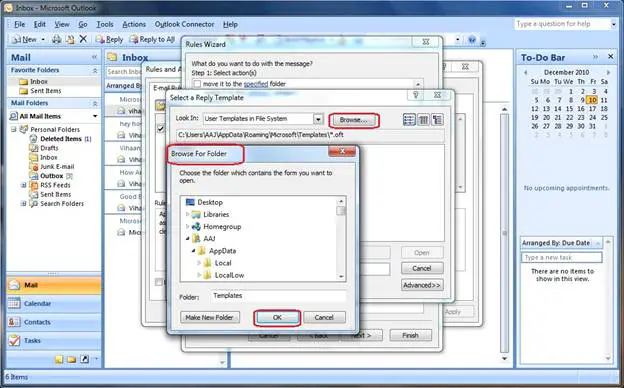This screenshot has width=624, height=388.
Task: Click the list view icon in template dialog
Action: pyautogui.click(x=423, y=119)
